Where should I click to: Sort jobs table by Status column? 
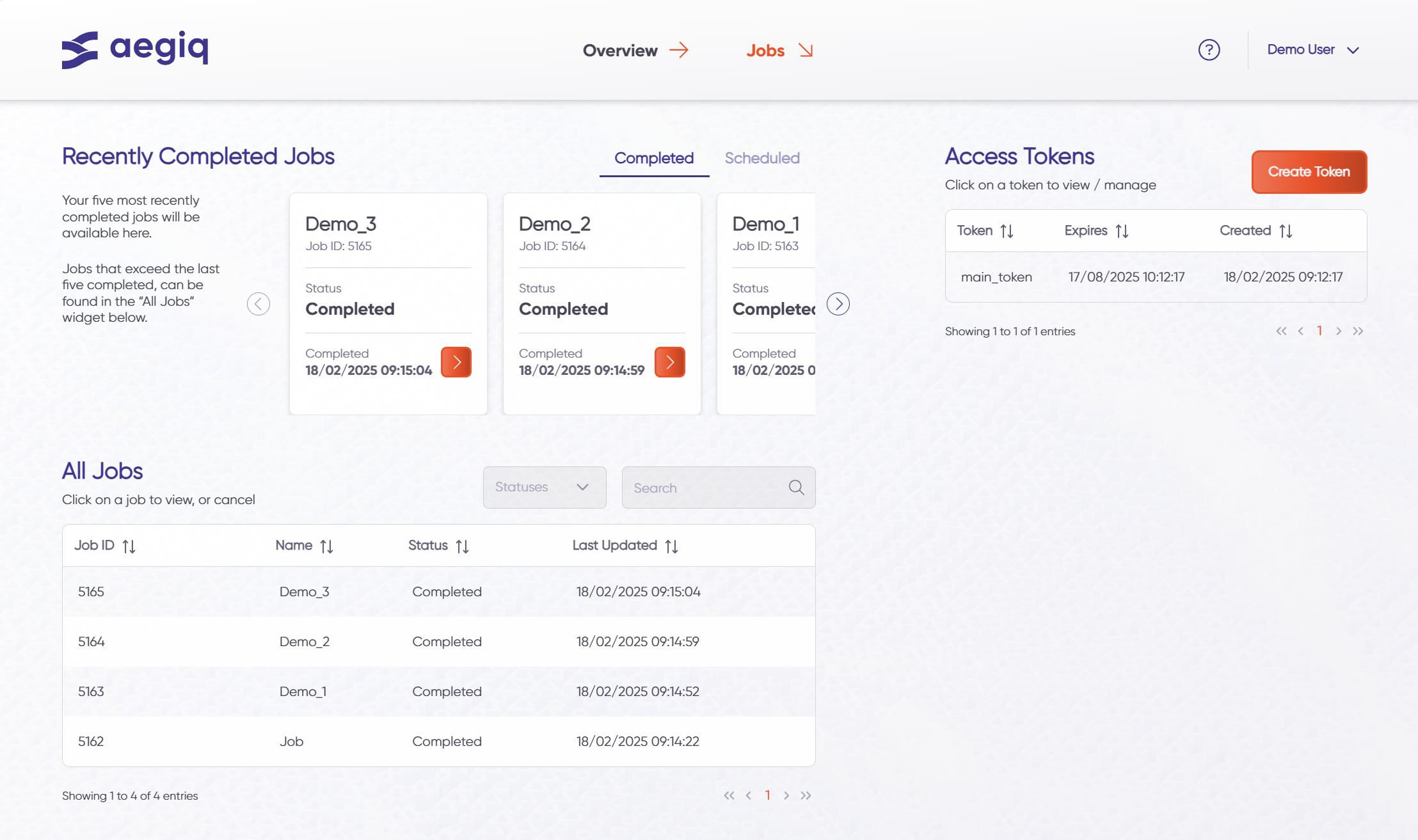click(x=462, y=546)
